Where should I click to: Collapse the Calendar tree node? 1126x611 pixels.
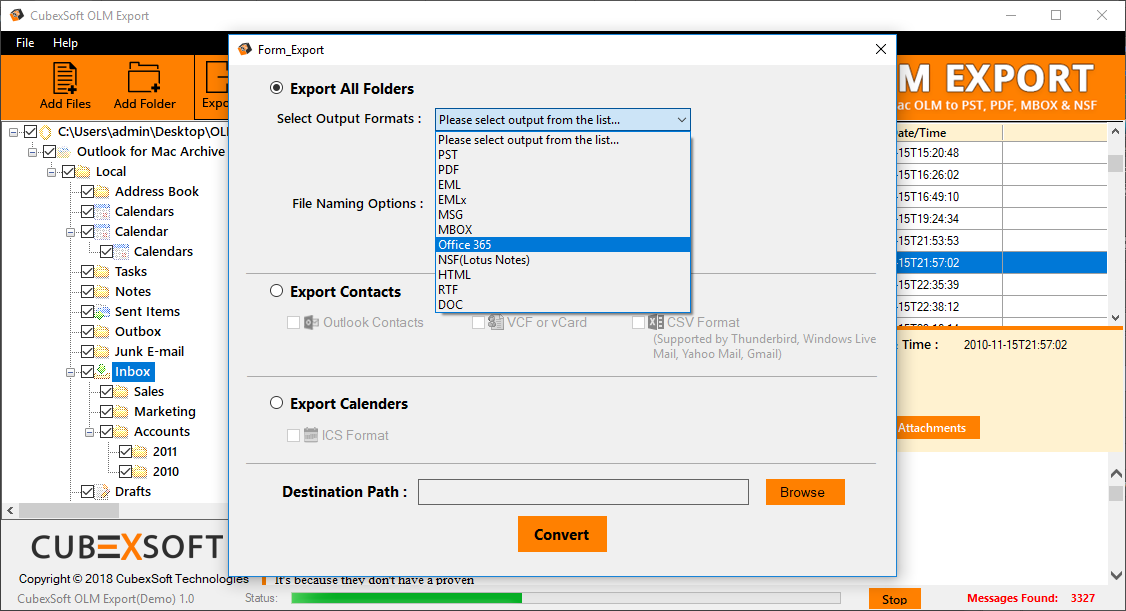(x=70, y=232)
